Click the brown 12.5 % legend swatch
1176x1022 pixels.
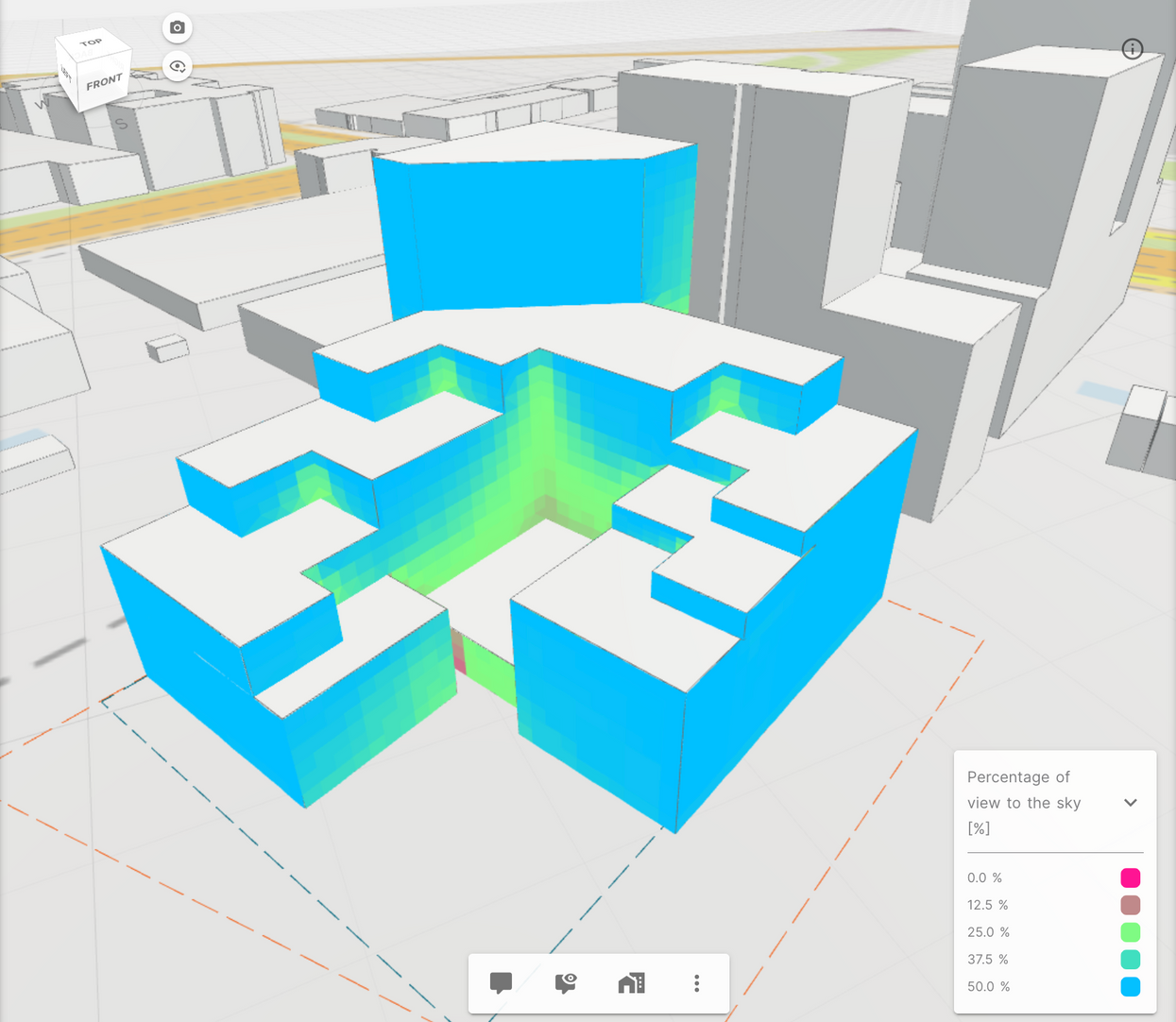pos(1130,905)
